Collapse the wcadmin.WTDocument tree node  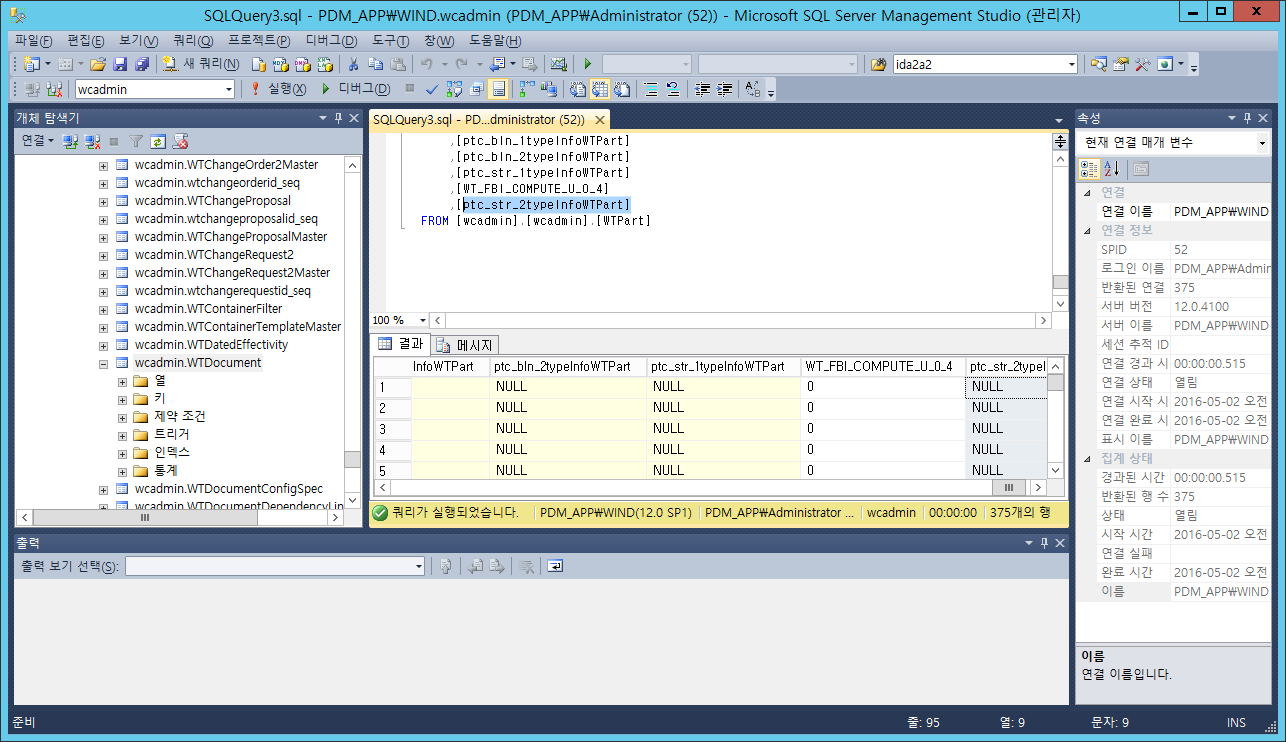(x=104, y=363)
